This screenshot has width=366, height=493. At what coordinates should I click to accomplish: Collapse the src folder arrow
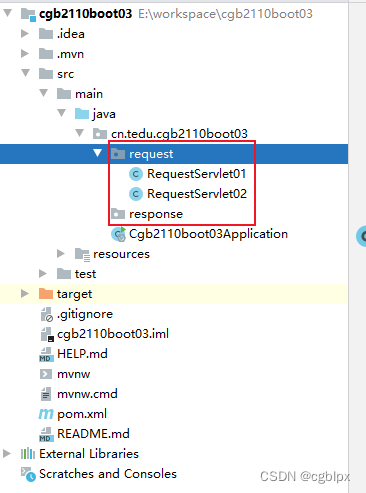tap(25, 73)
